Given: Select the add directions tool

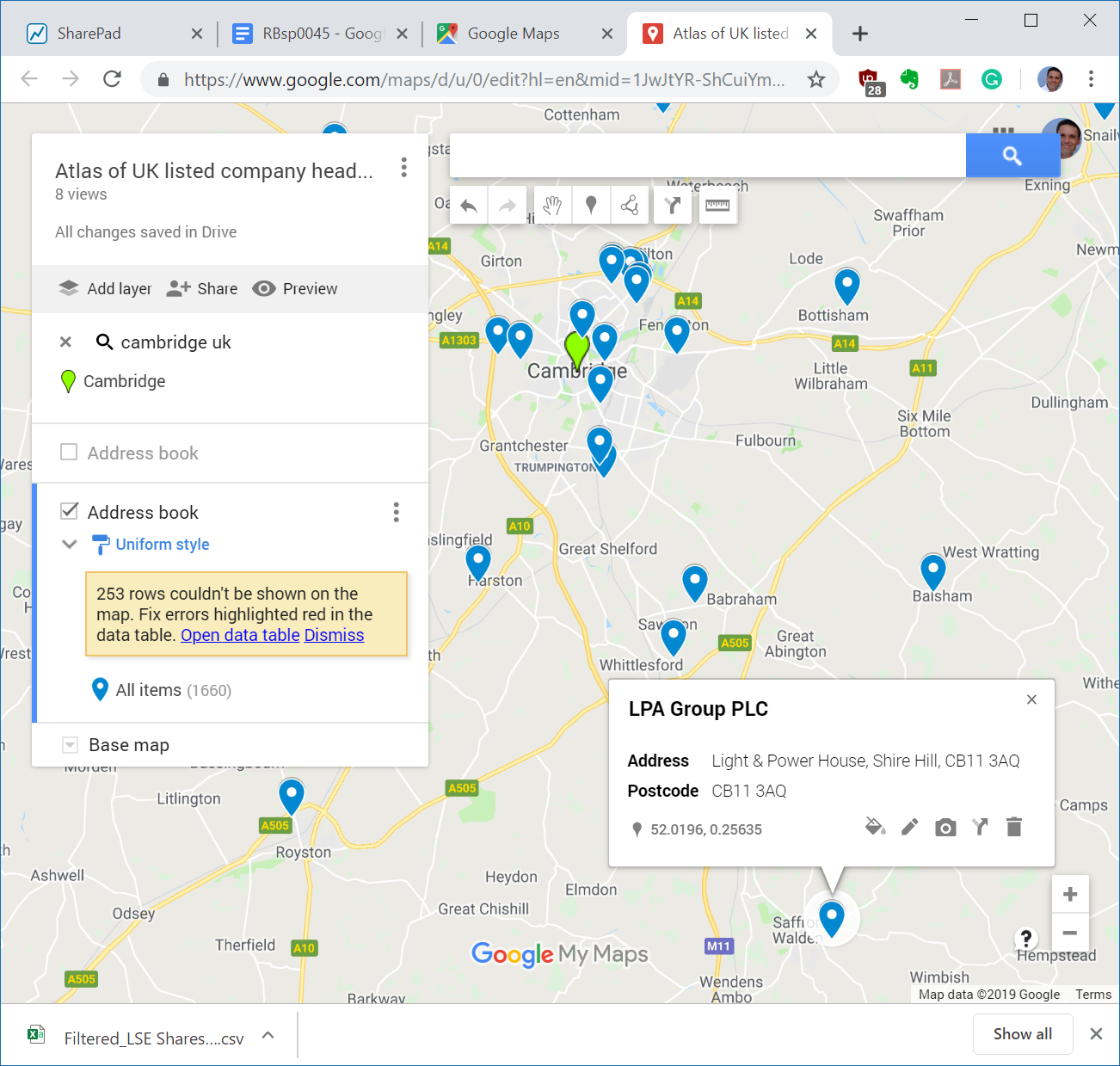Looking at the screenshot, I should [x=673, y=206].
